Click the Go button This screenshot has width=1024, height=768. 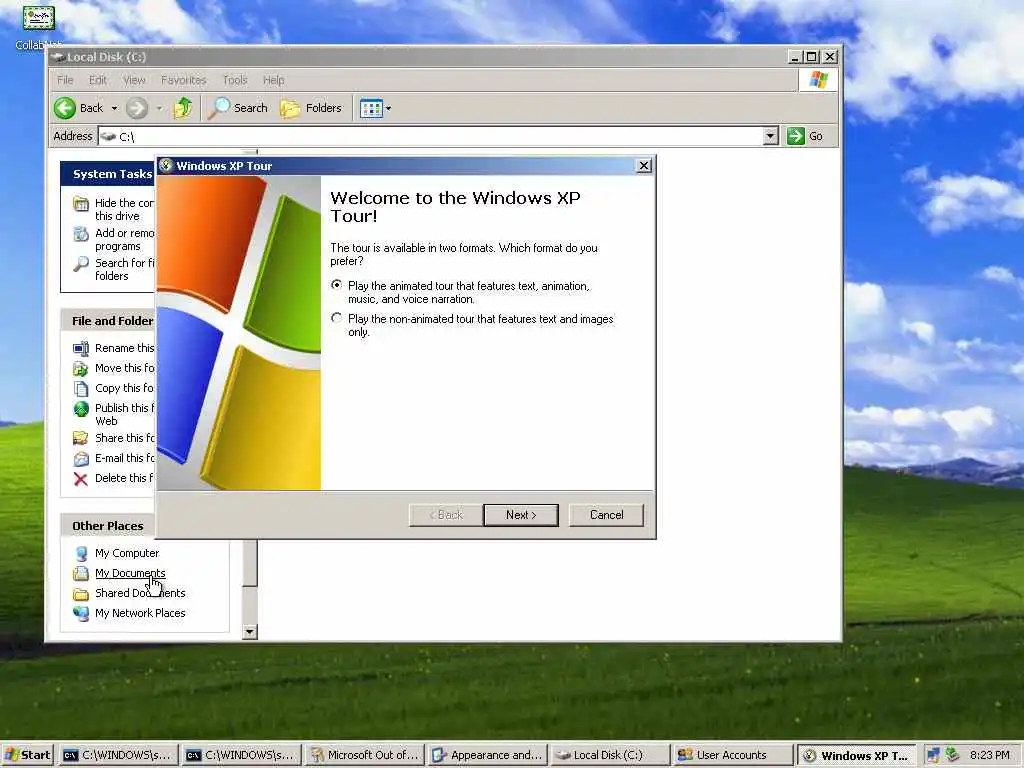[806, 136]
